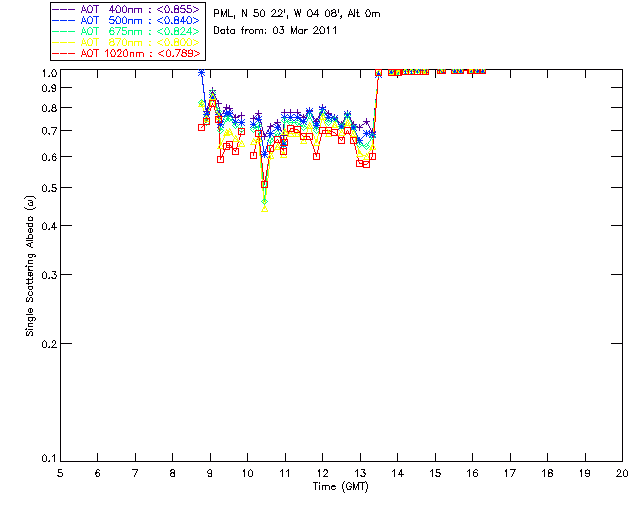
Task: Select the hour 14 tick label on the time axis
Action: tap(398, 473)
